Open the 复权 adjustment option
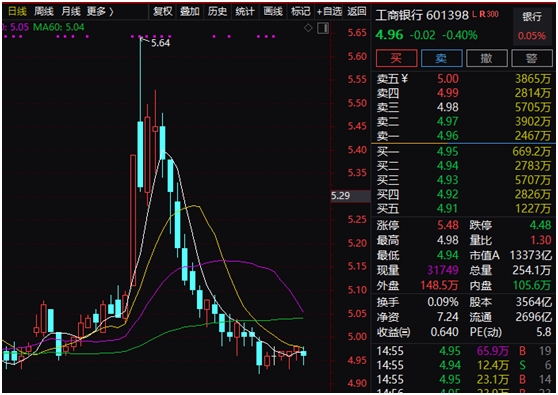Image resolution: width=558 pixels, height=395 pixels. point(163,11)
